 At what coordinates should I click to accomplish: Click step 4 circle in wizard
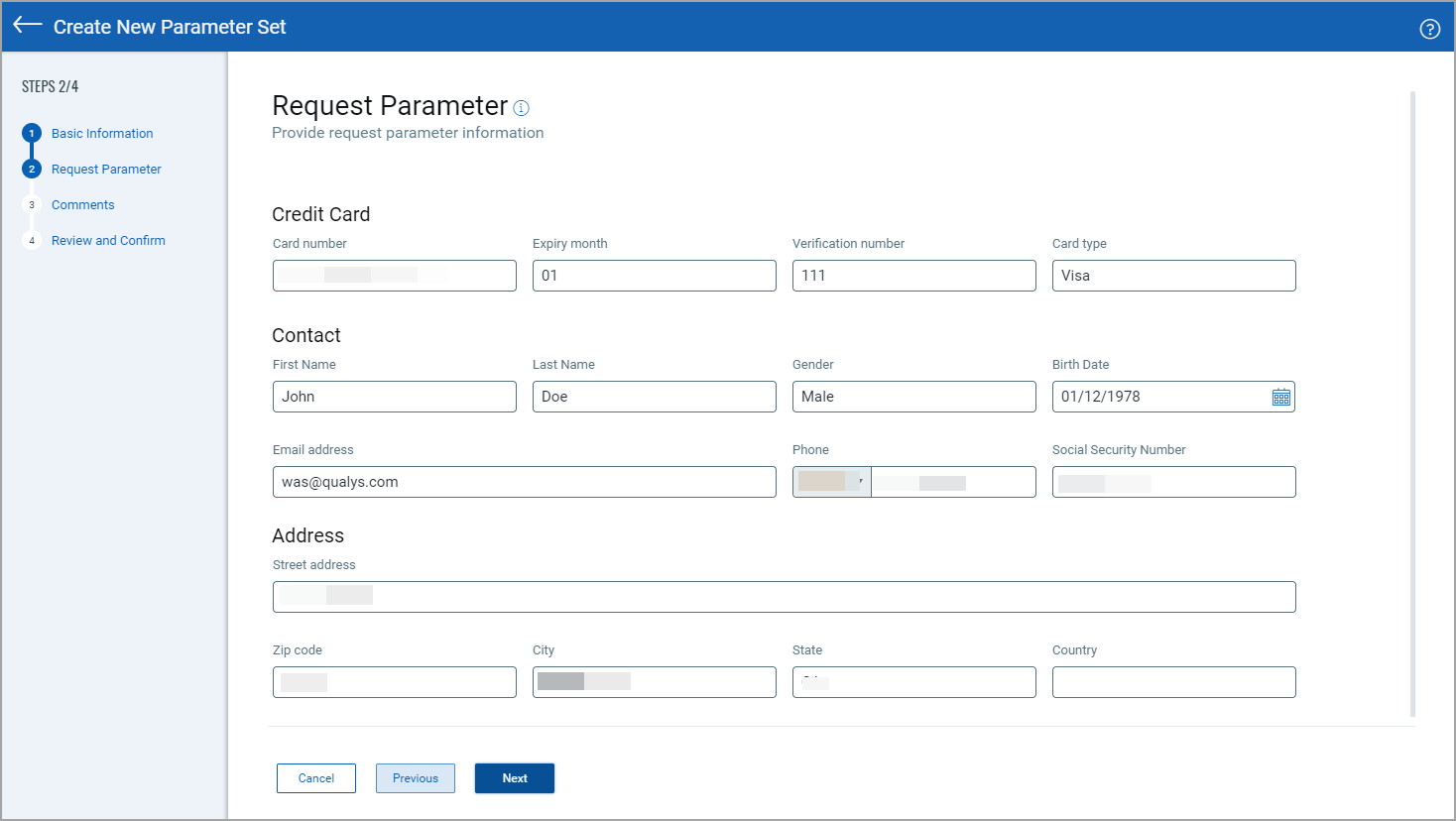coord(32,241)
